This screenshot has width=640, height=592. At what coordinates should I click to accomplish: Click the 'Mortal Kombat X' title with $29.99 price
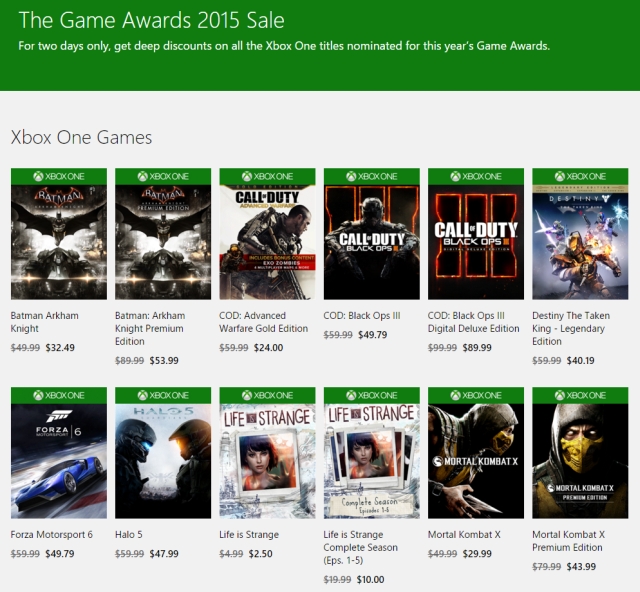pyautogui.click(x=464, y=534)
